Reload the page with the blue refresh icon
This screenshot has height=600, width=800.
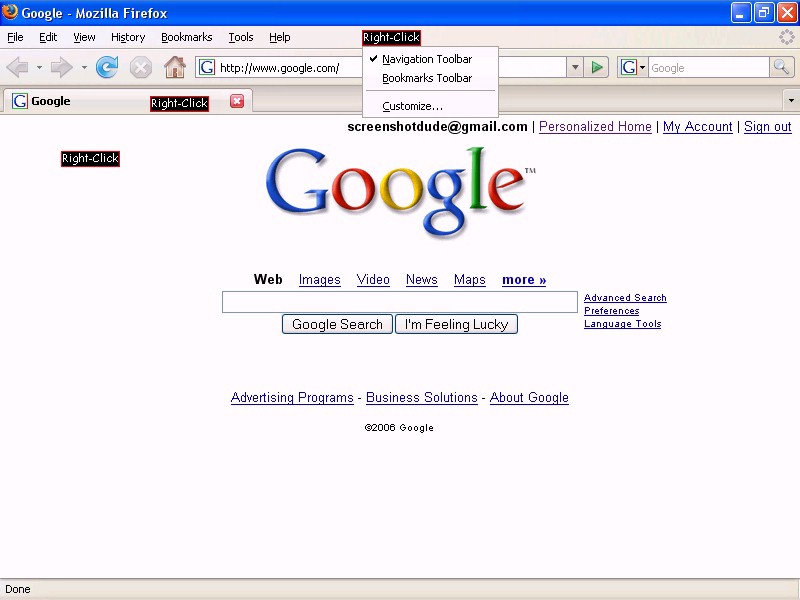pyautogui.click(x=107, y=67)
